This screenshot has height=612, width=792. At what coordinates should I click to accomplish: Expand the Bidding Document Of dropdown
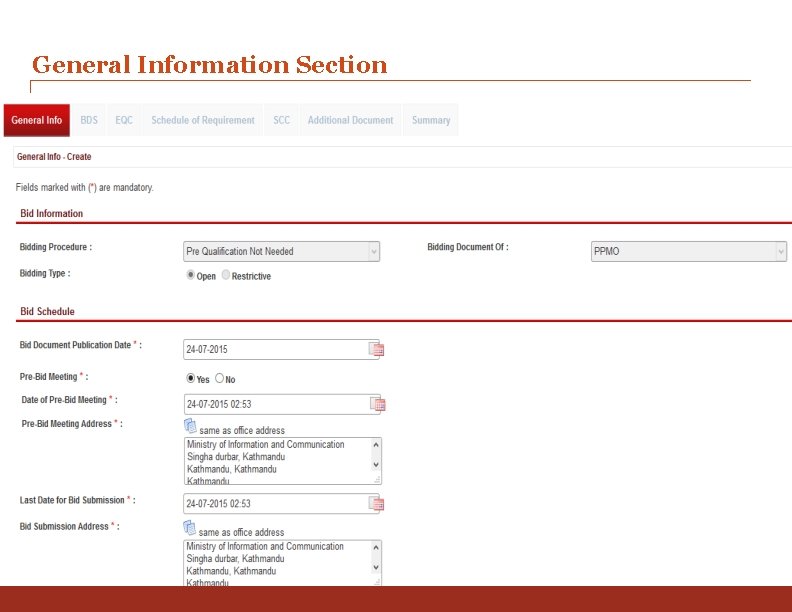click(781, 251)
